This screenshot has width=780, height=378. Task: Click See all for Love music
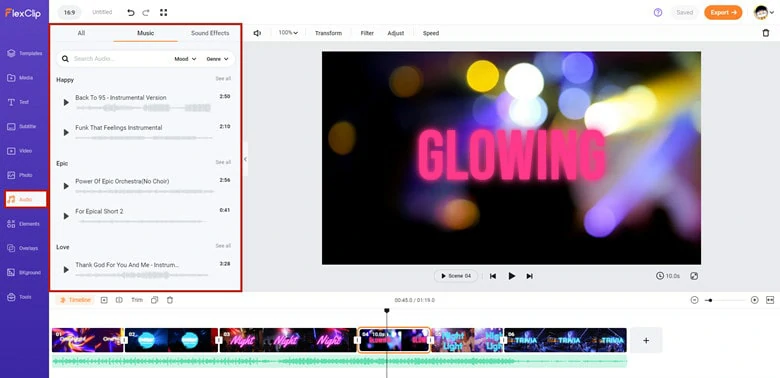click(223, 246)
